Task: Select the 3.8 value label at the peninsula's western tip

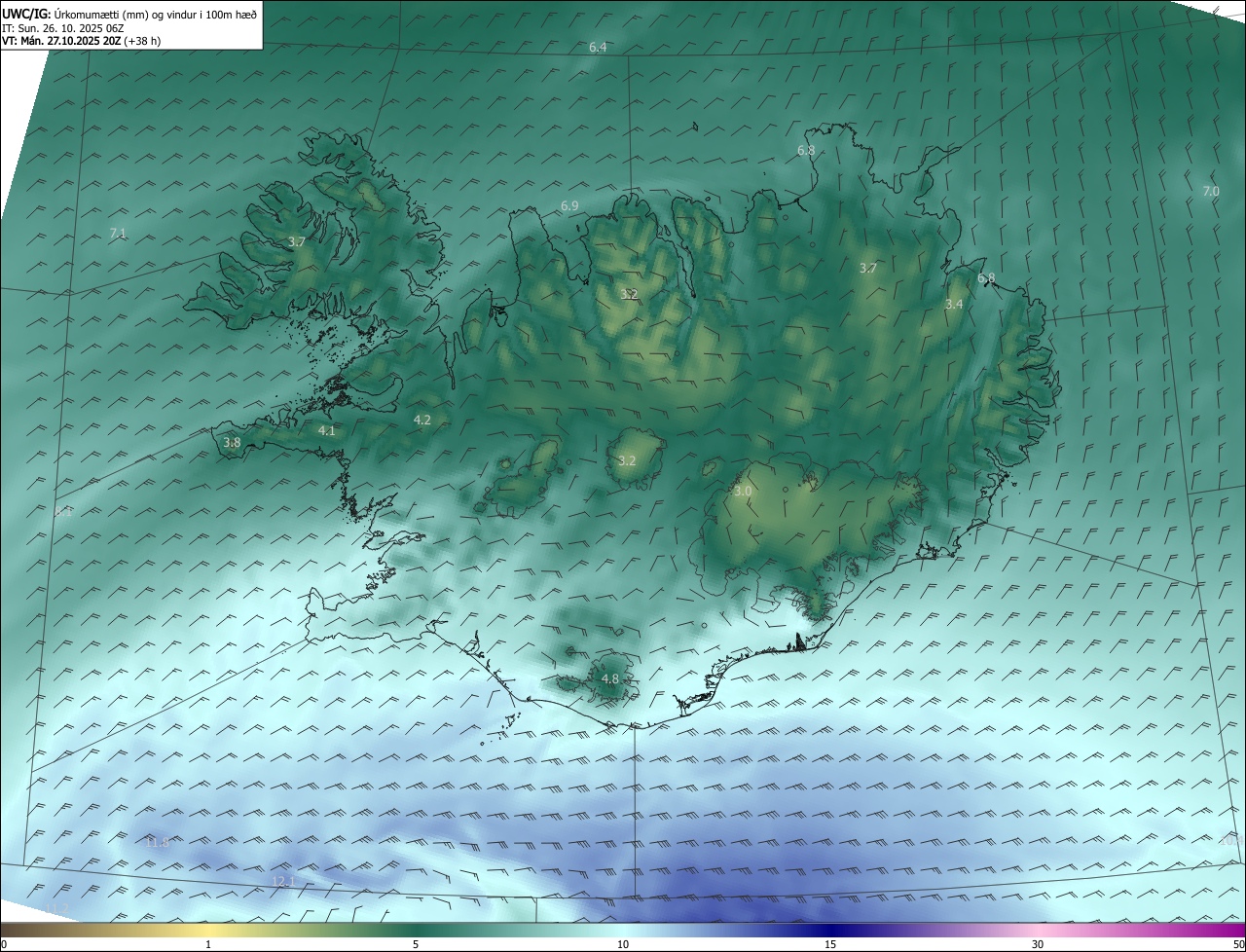Action: click(x=232, y=442)
